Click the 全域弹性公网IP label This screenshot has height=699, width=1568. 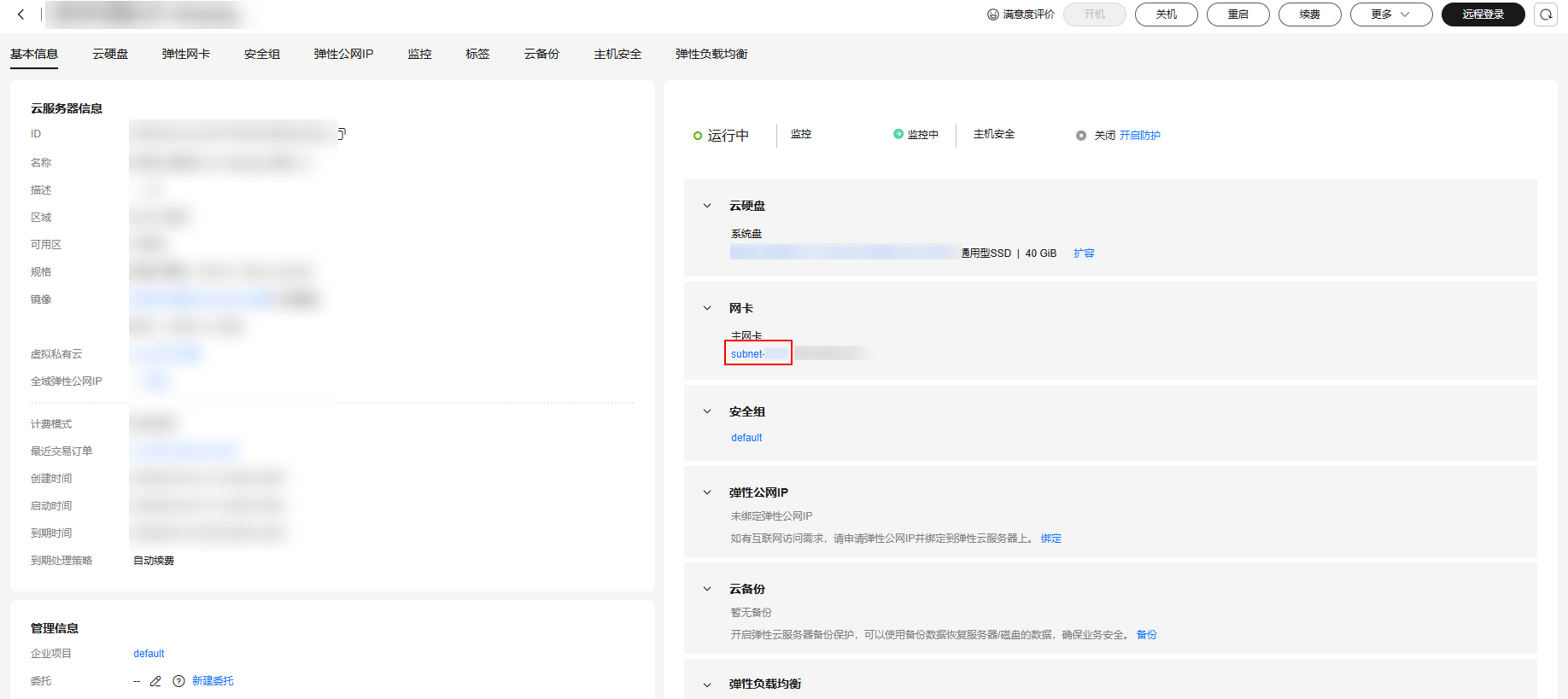67,382
